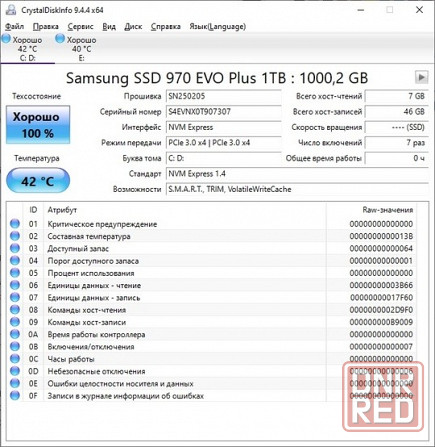Click status circle for Небезопасные отключения
This screenshot has height=447, width=435.
point(15,371)
